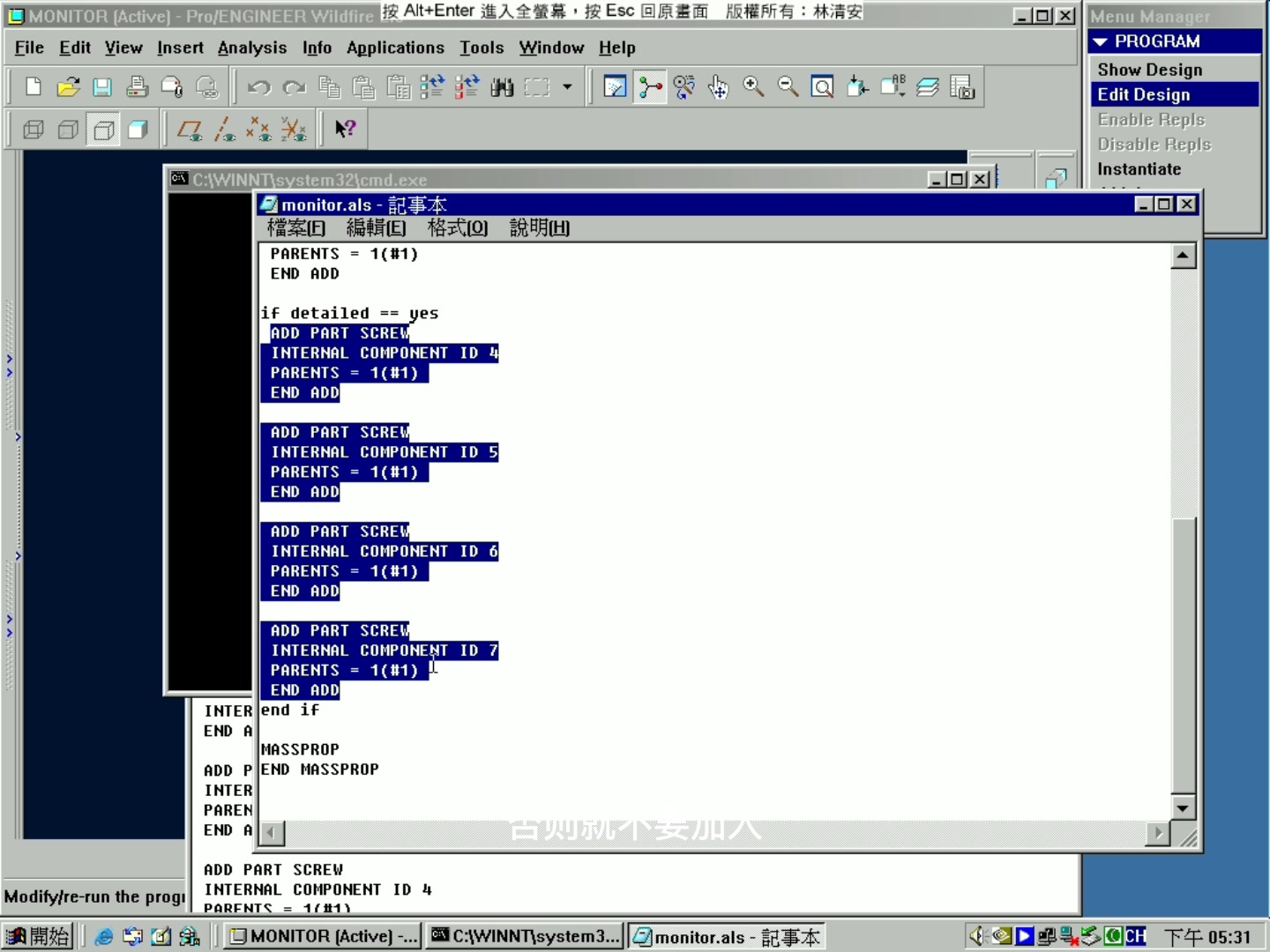This screenshot has height=952, width=1270.
Task: Undo the last operation
Action: (x=258, y=86)
